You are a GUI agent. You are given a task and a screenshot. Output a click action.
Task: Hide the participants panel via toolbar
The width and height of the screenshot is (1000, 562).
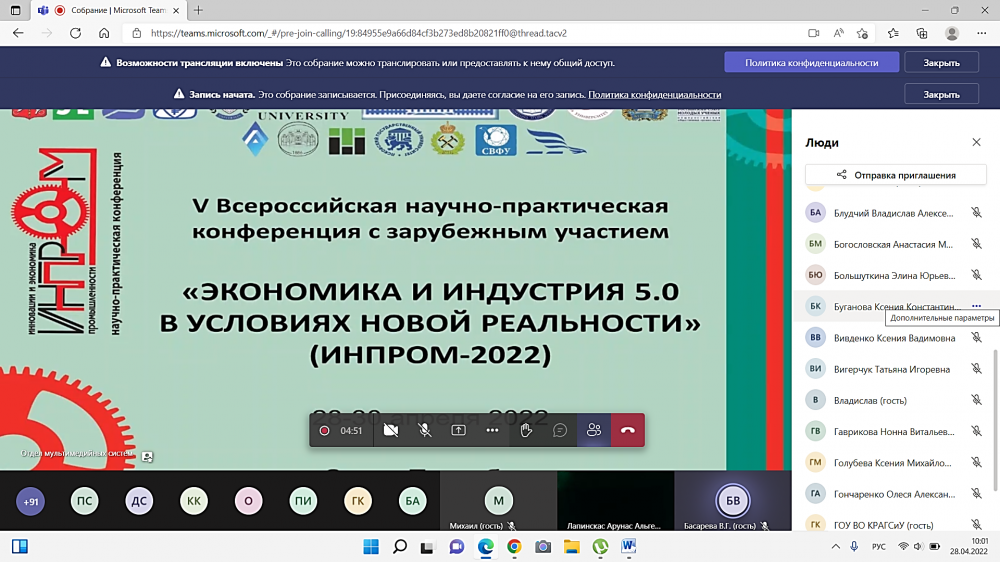click(x=594, y=430)
